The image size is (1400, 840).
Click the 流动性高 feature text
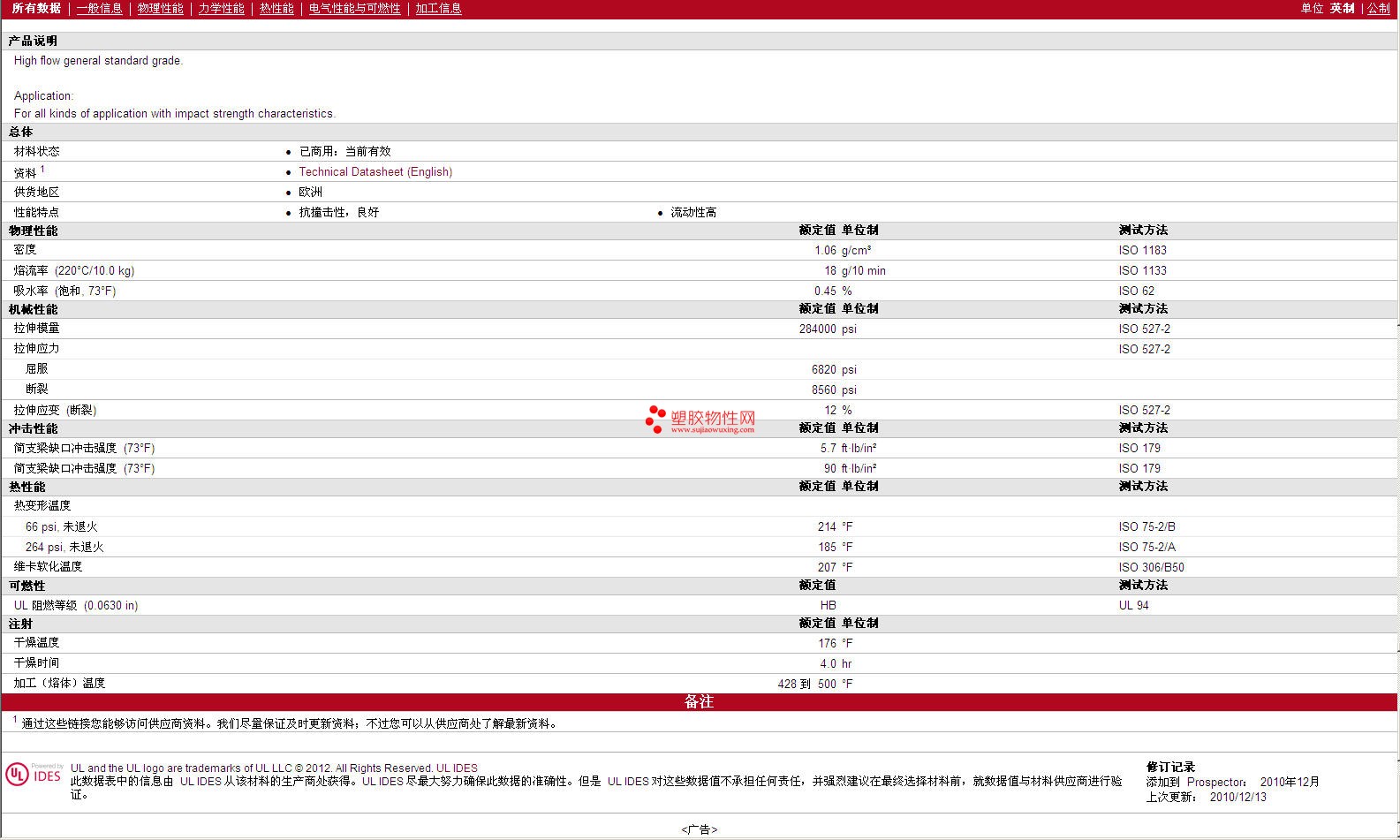point(693,213)
